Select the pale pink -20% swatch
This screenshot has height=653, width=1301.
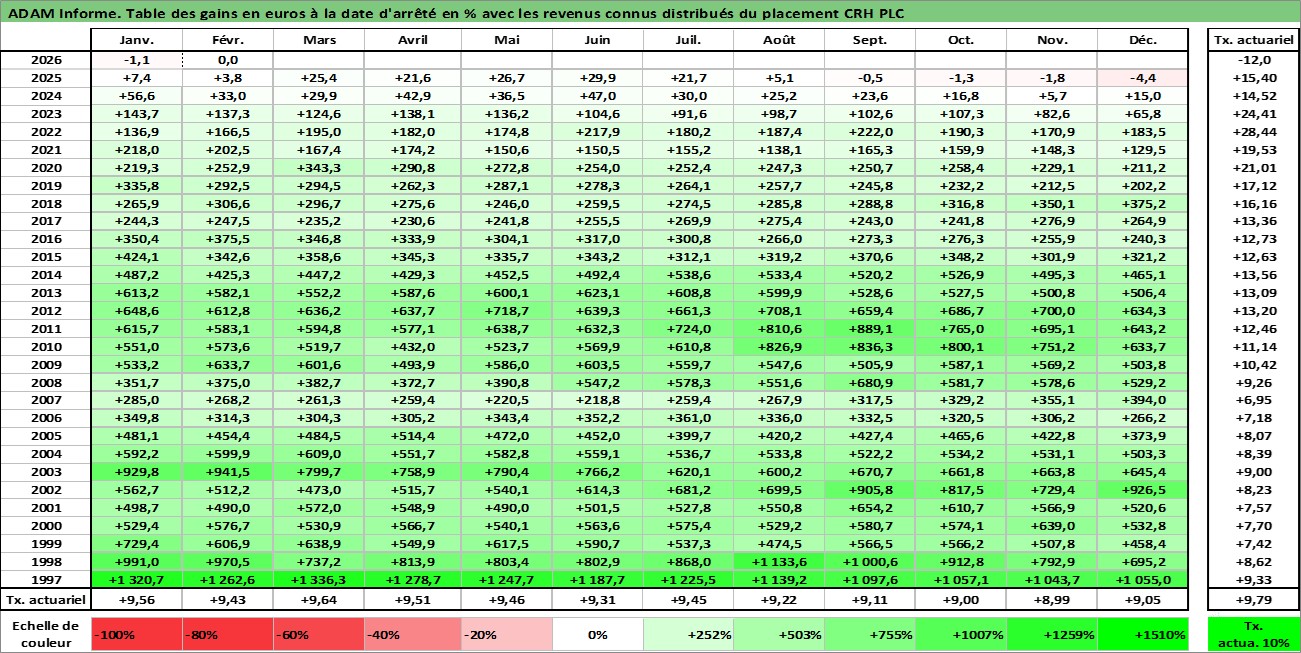(x=506, y=634)
